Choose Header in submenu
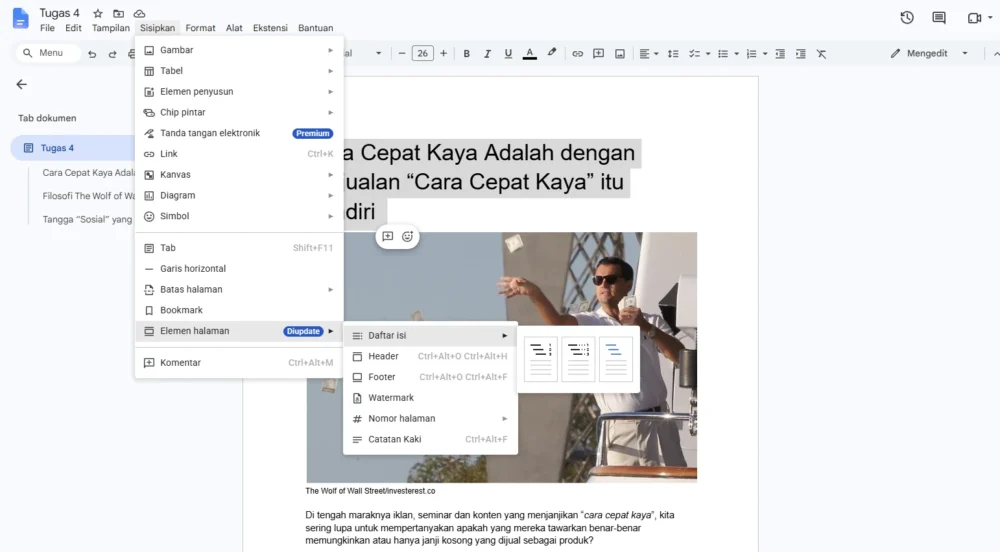The width and height of the screenshot is (1000, 552). click(x=430, y=356)
